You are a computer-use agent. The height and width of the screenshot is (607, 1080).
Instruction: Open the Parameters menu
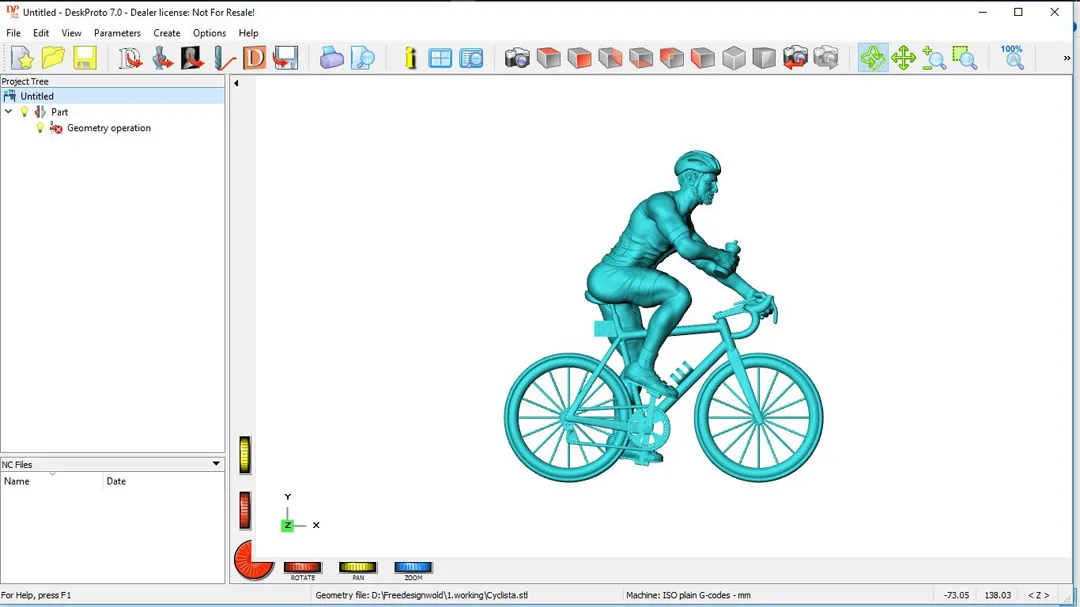click(x=117, y=33)
